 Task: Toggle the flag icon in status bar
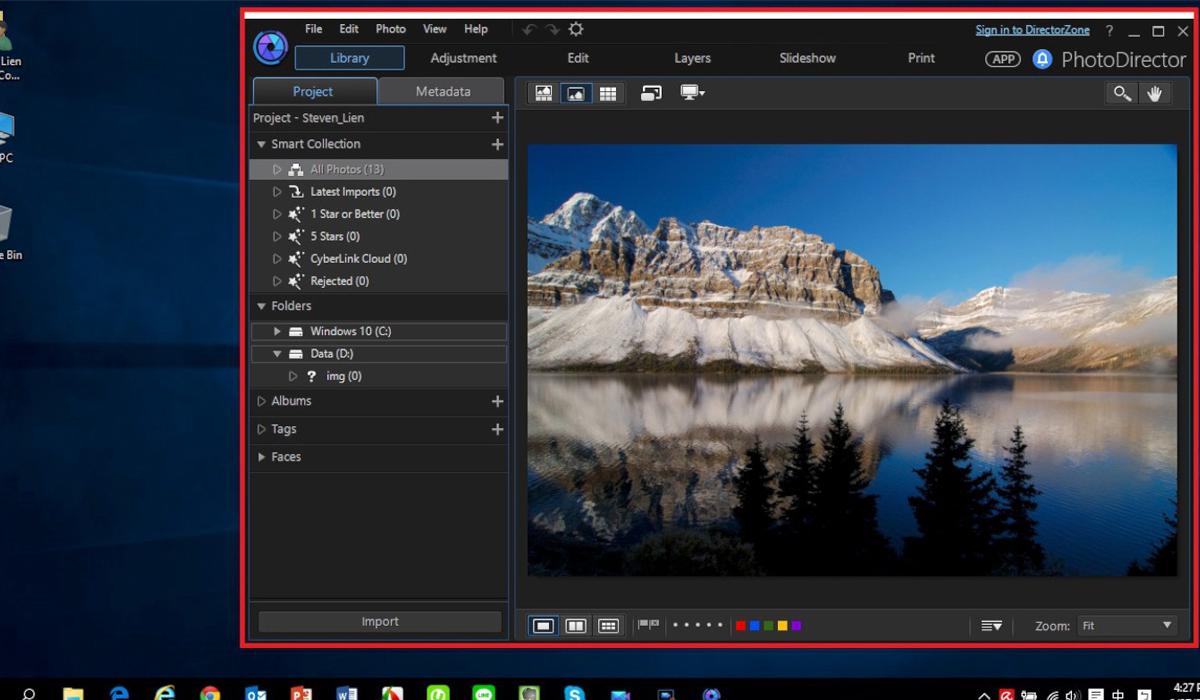(x=648, y=624)
